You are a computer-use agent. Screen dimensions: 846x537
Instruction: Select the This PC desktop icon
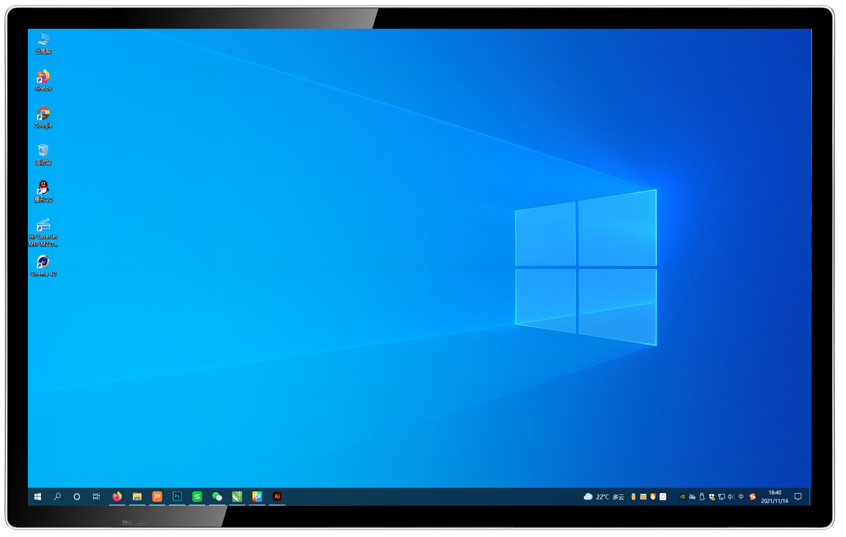coord(43,41)
